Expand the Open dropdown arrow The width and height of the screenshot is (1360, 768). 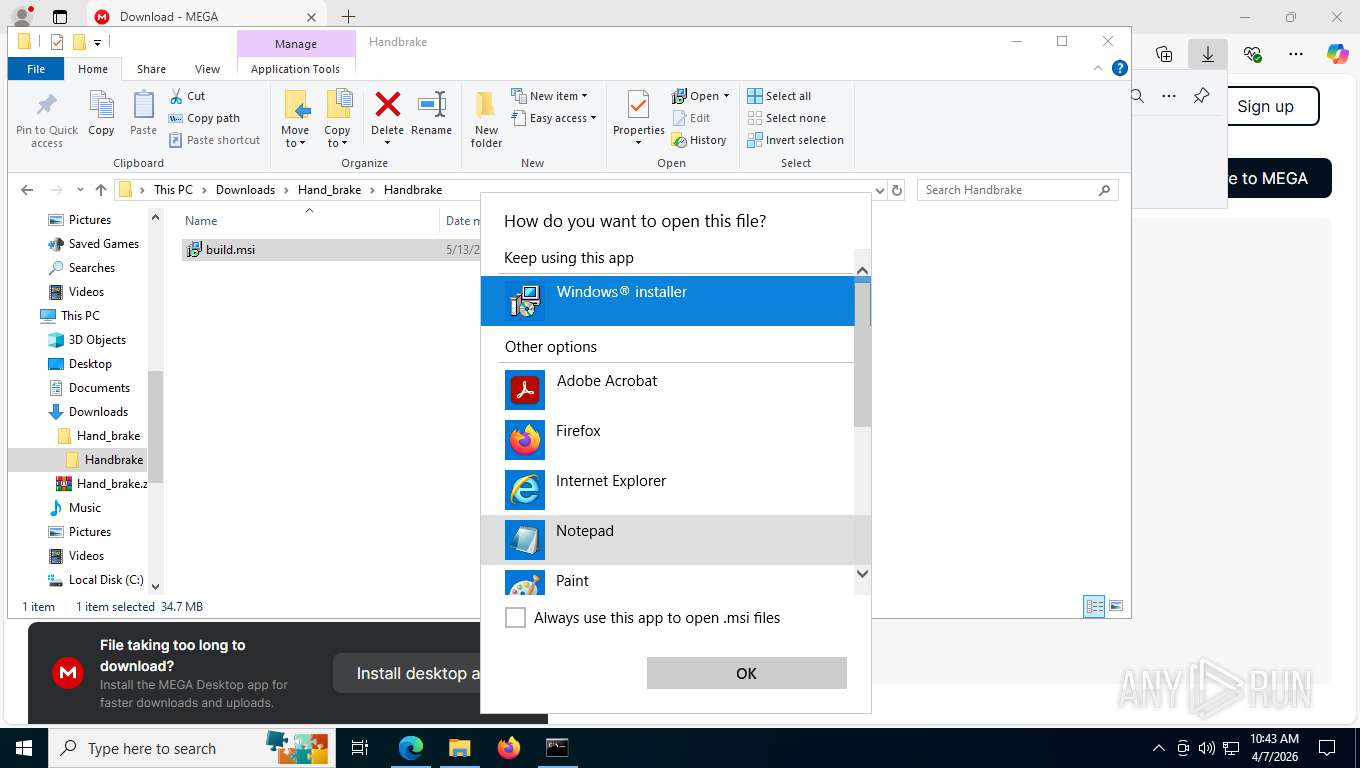[726, 96]
